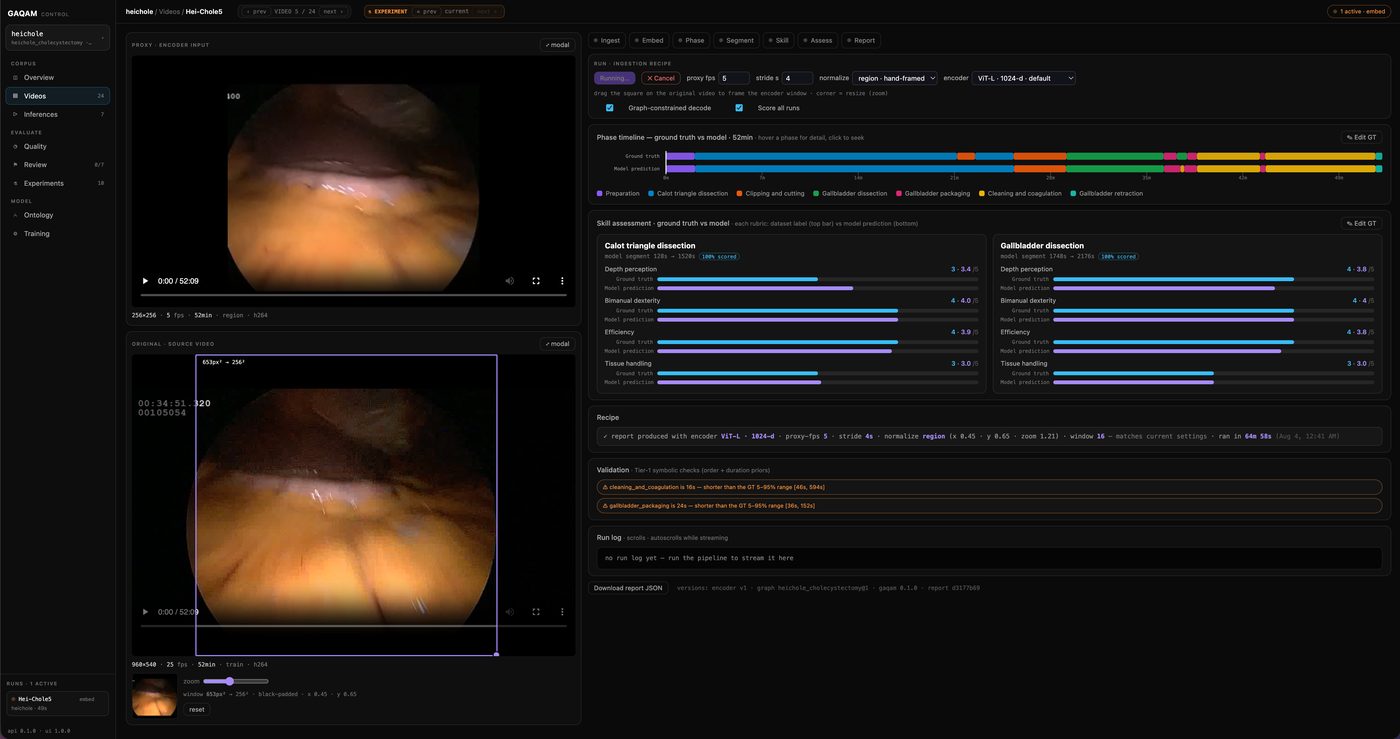1400x739 pixels.
Task: Select the Report stage tab
Action: (x=861, y=40)
